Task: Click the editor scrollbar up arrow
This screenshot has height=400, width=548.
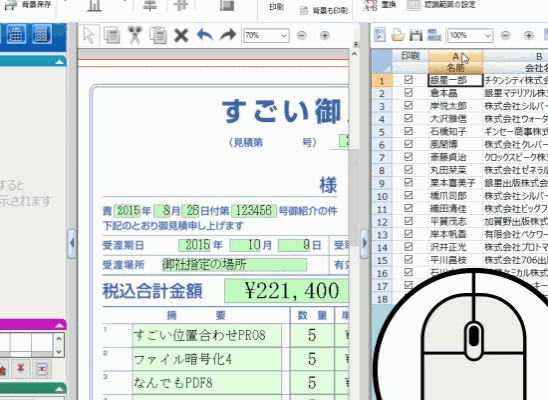Action: pyautogui.click(x=354, y=54)
